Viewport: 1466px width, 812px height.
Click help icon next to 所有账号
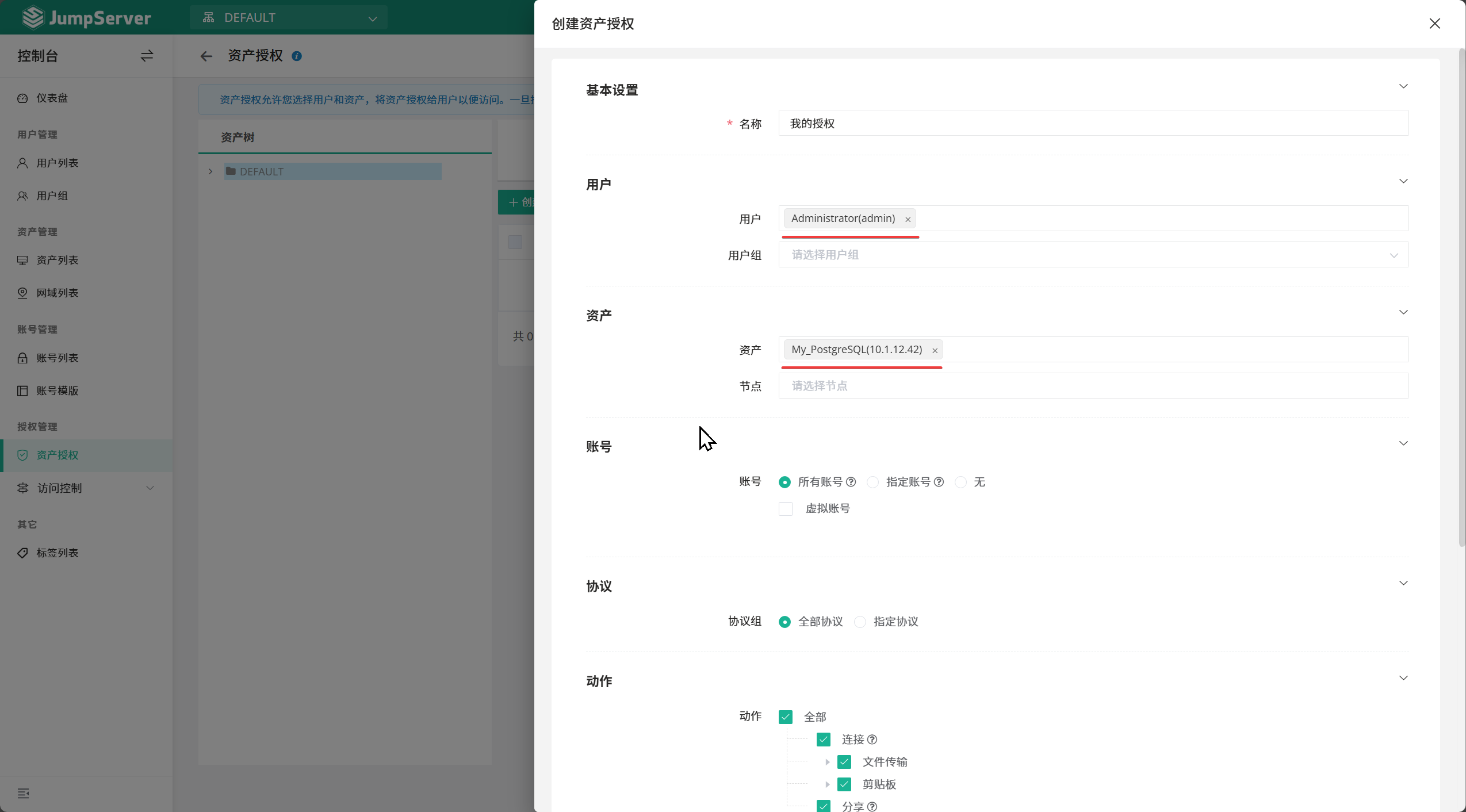click(851, 482)
